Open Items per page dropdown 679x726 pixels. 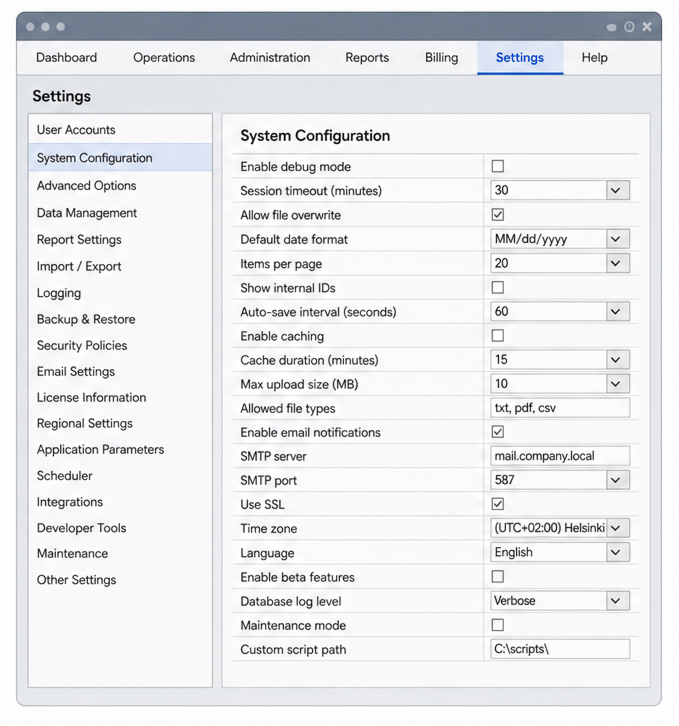(560, 263)
